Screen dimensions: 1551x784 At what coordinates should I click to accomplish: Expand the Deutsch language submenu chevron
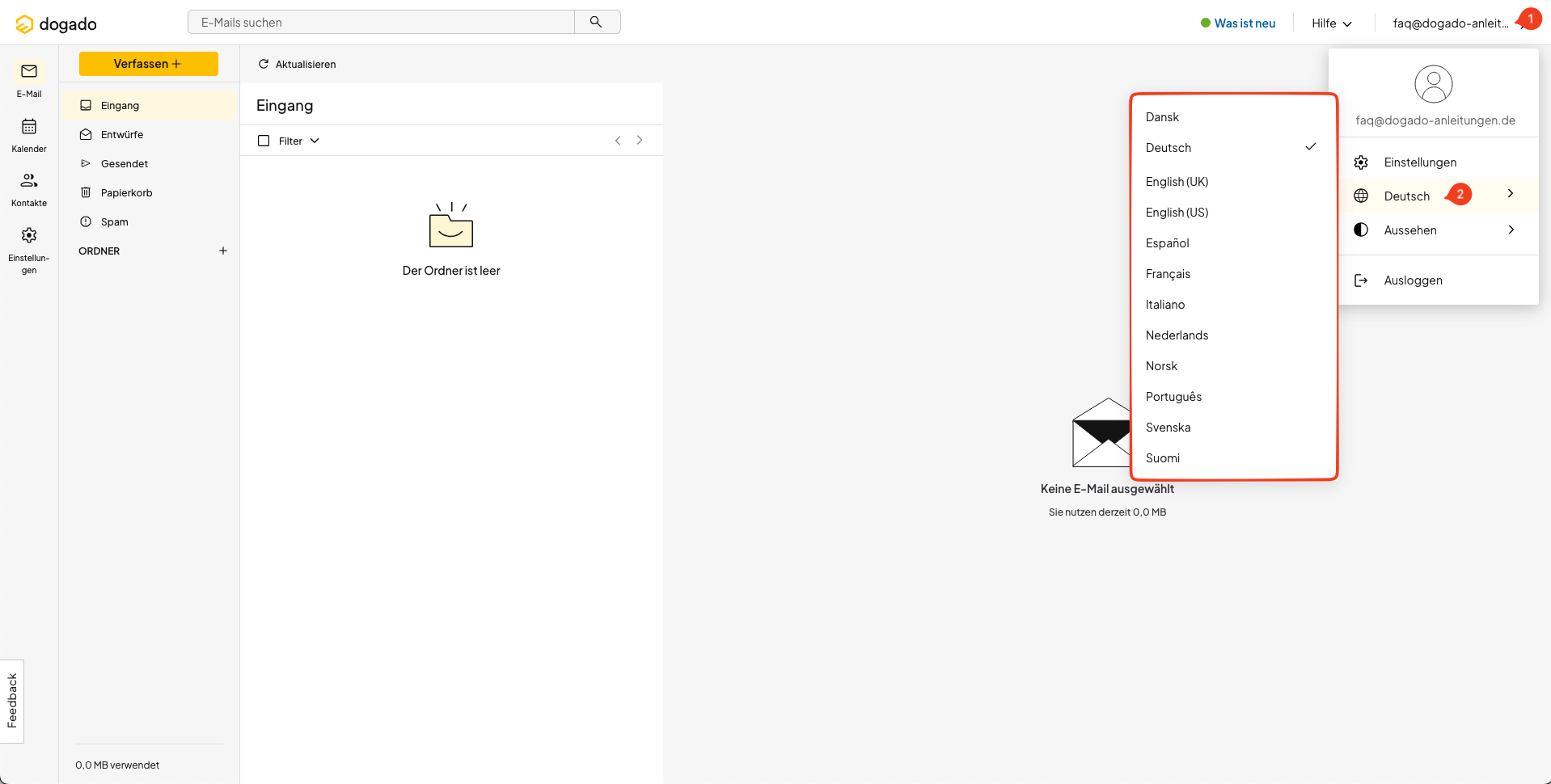tap(1511, 194)
